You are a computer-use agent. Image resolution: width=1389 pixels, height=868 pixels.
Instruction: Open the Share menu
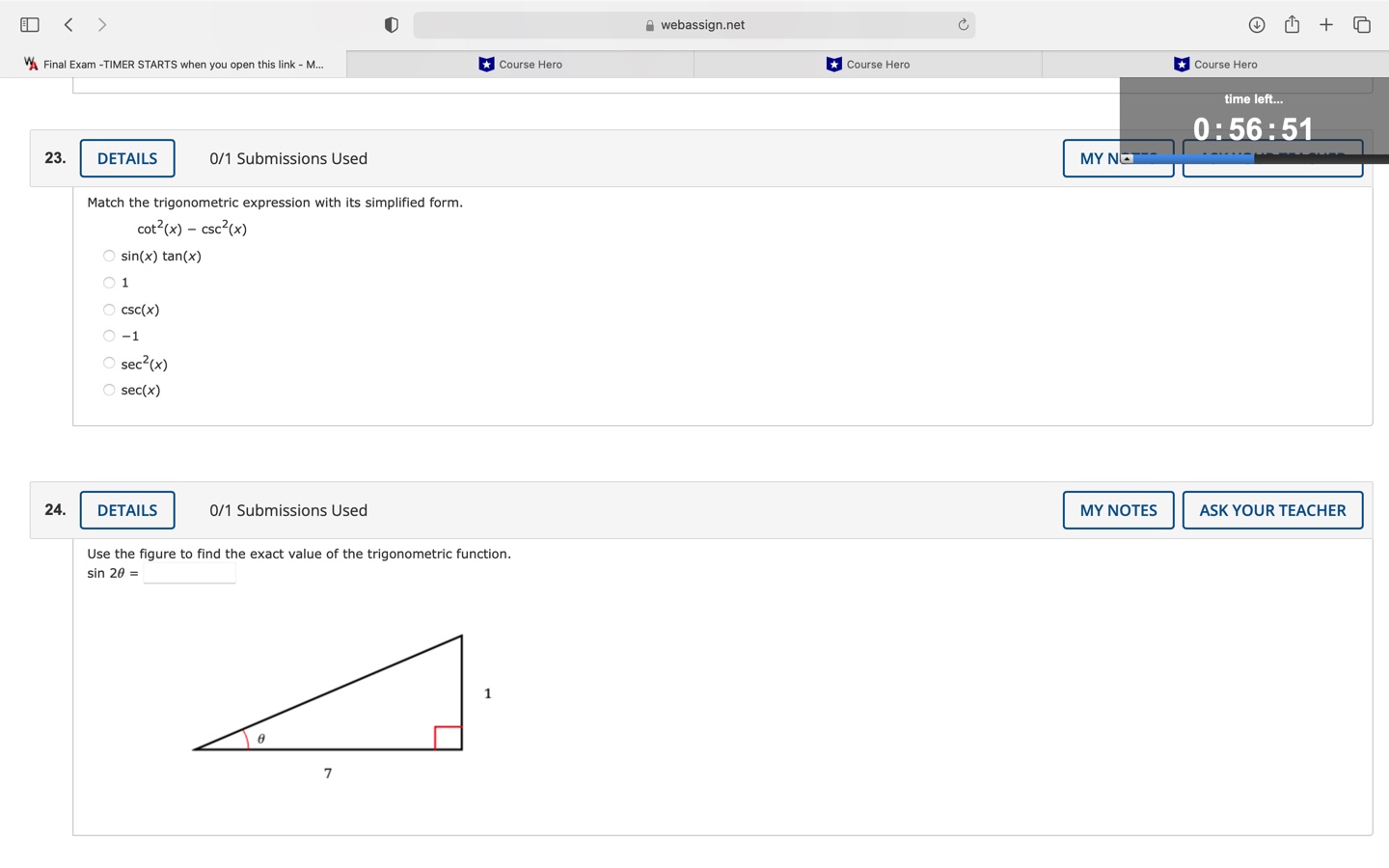pos(1292,24)
